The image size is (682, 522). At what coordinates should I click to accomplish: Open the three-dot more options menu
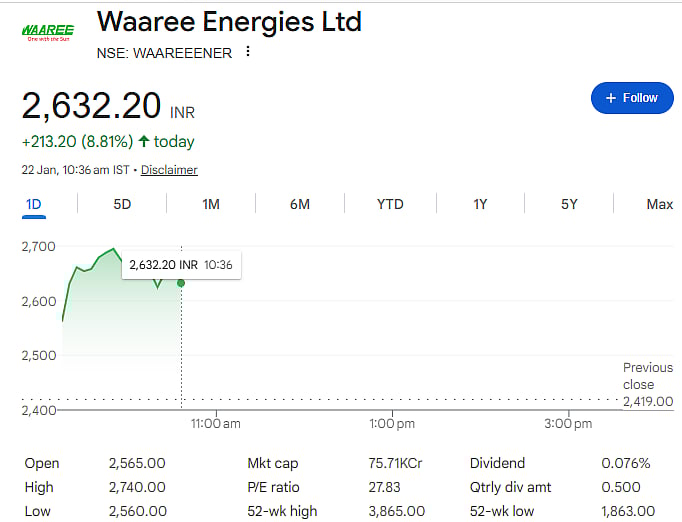click(x=248, y=52)
